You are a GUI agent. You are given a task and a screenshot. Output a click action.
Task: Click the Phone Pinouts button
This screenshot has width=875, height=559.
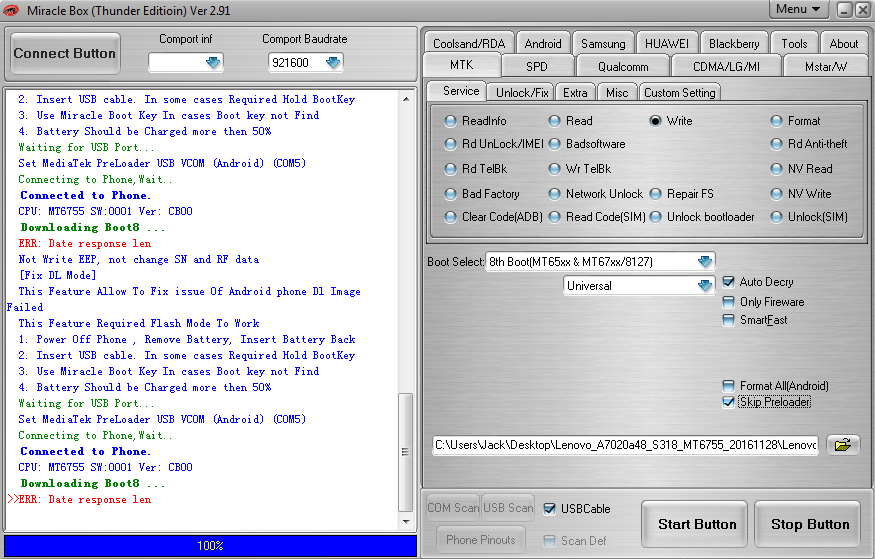pos(480,539)
